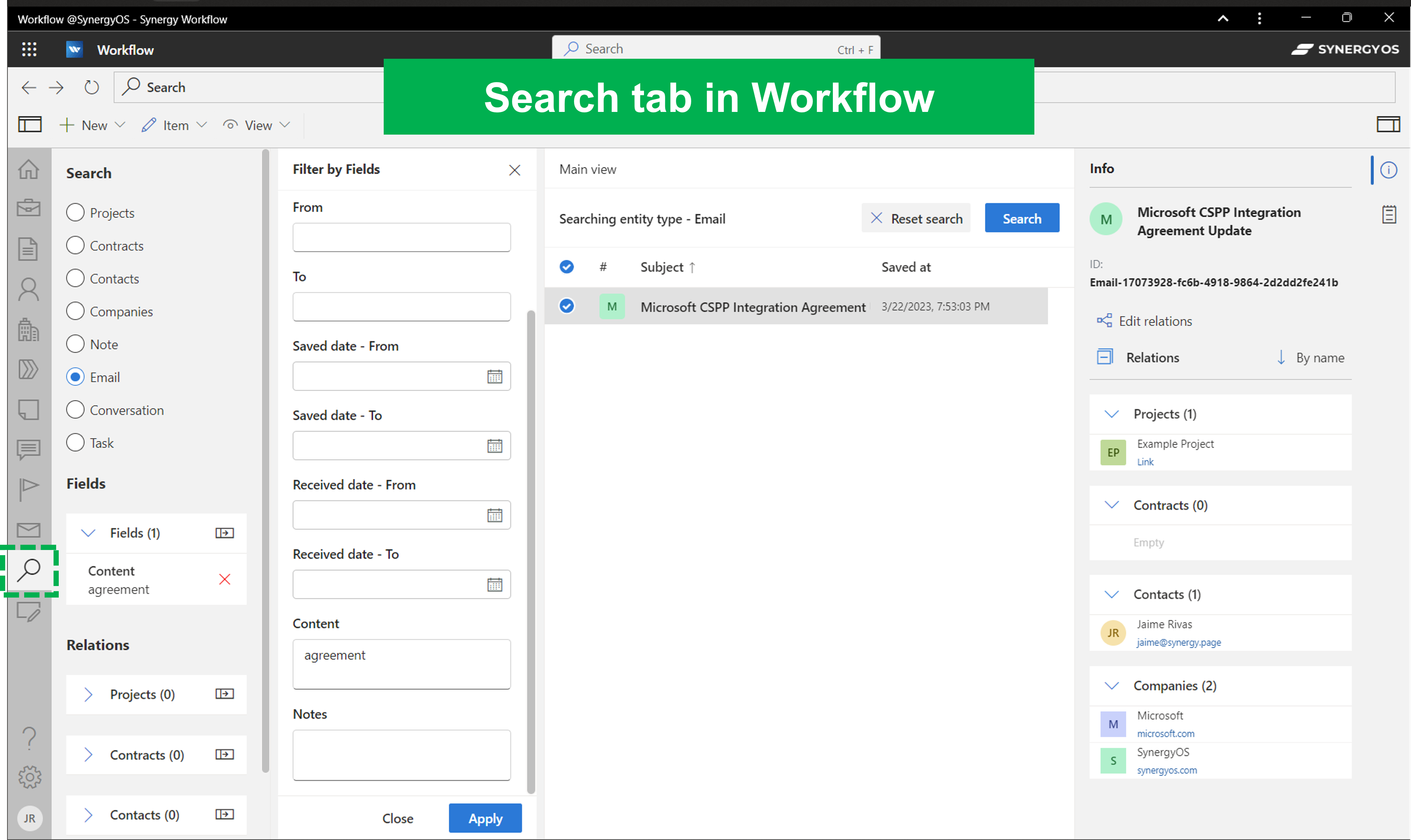Open Settings gear icon
The height and width of the screenshot is (840, 1411).
pyautogui.click(x=29, y=777)
